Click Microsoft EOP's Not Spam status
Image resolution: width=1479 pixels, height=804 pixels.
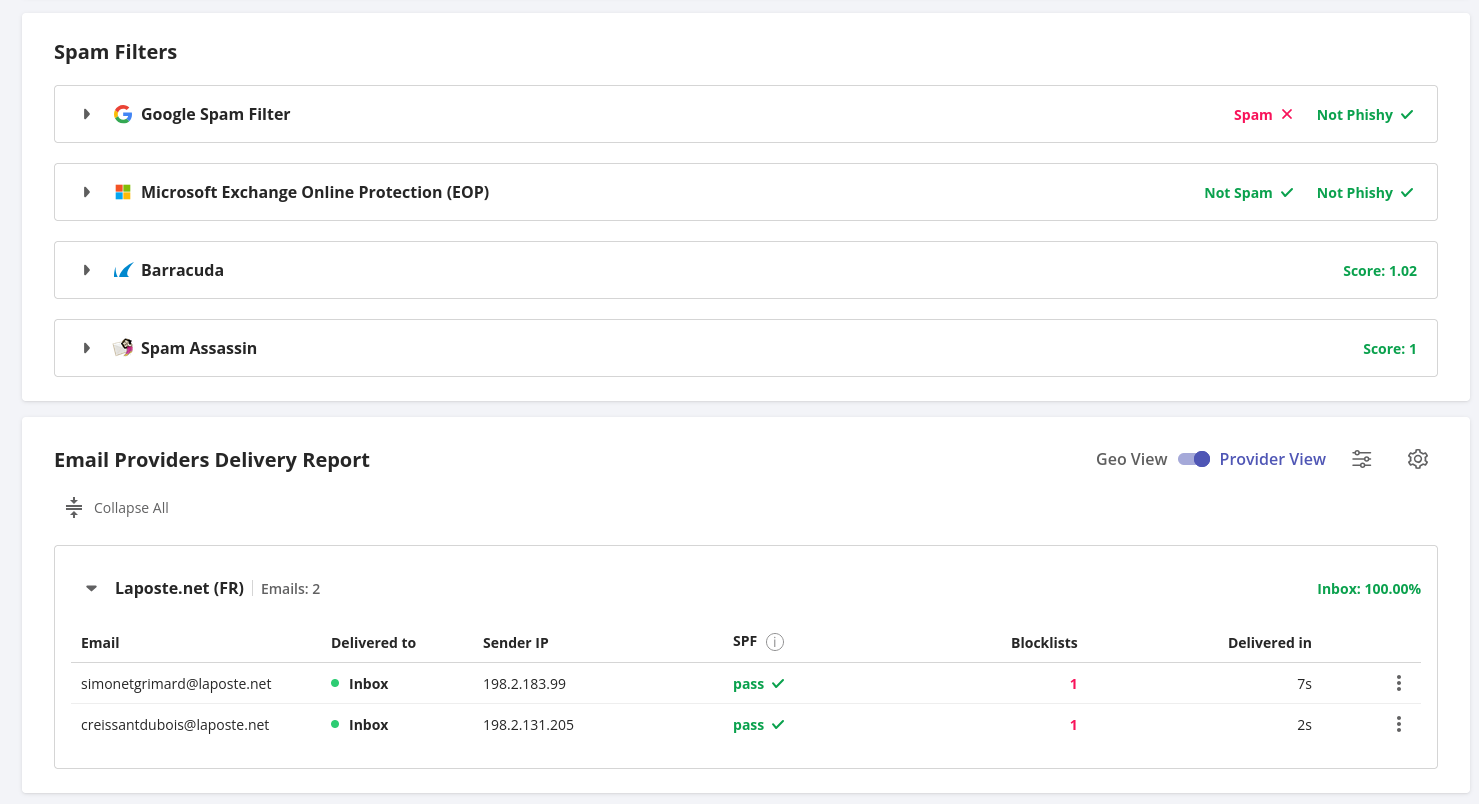tap(1249, 193)
